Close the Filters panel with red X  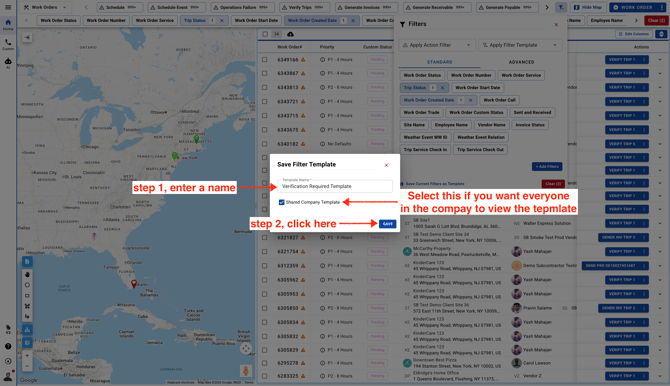[556, 25]
